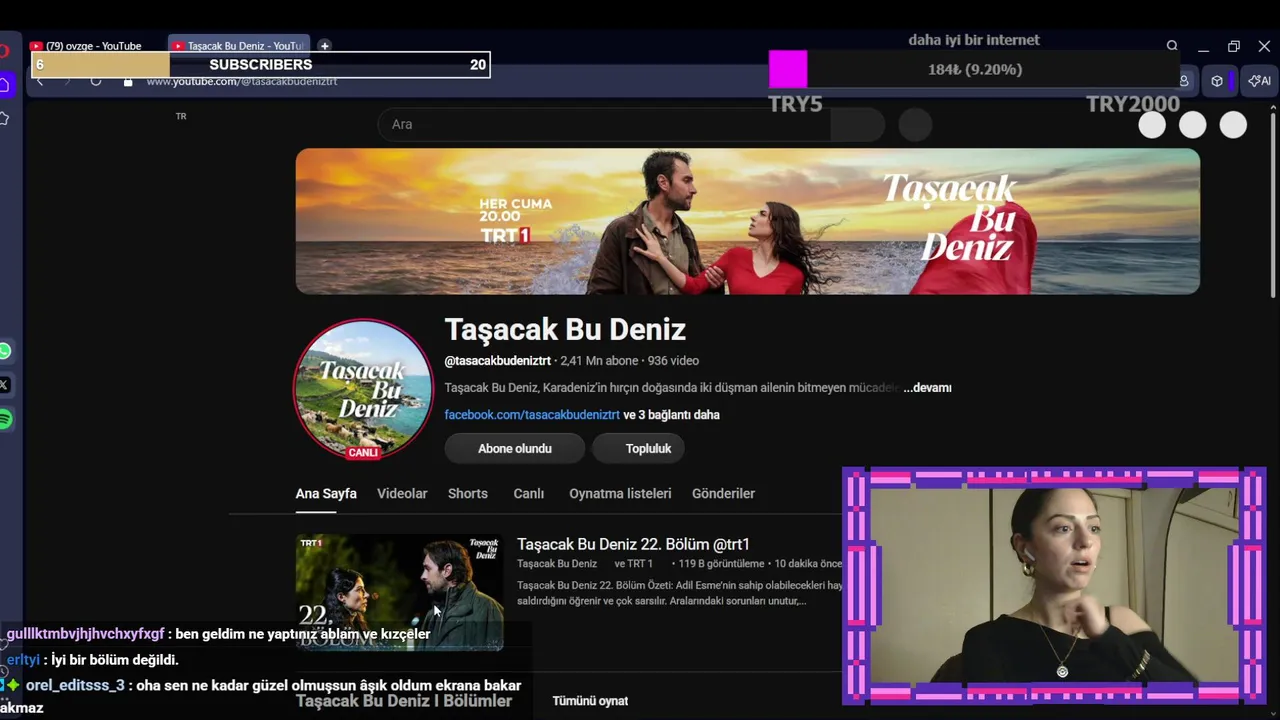Click 've 3 bağlantı daha' links text
Screen dimensions: 1280x720
(671, 415)
